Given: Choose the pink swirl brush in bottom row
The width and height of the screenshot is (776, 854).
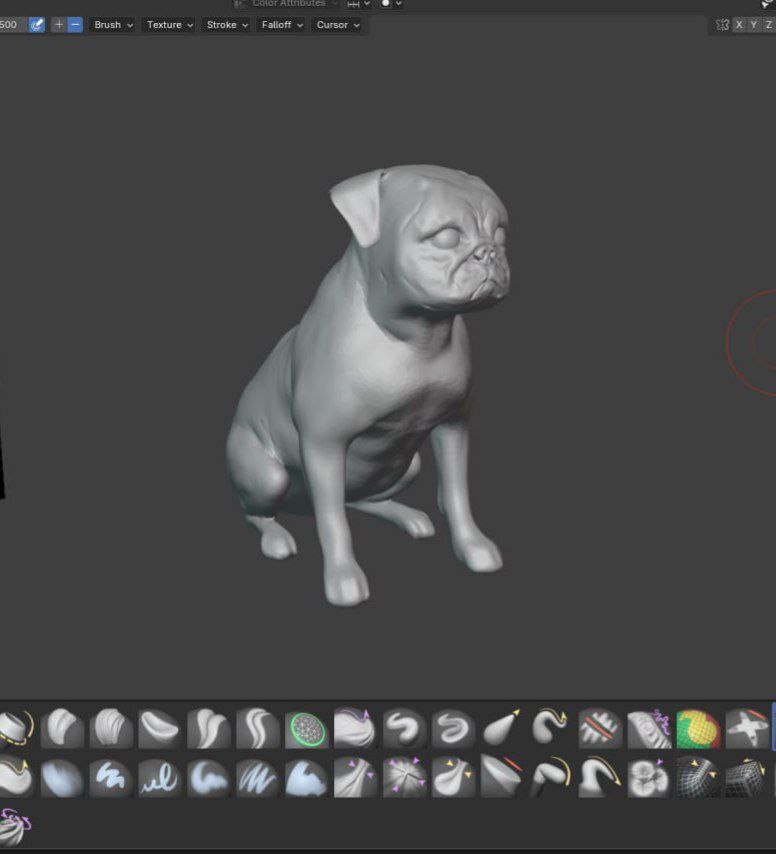Looking at the screenshot, I should [14, 826].
